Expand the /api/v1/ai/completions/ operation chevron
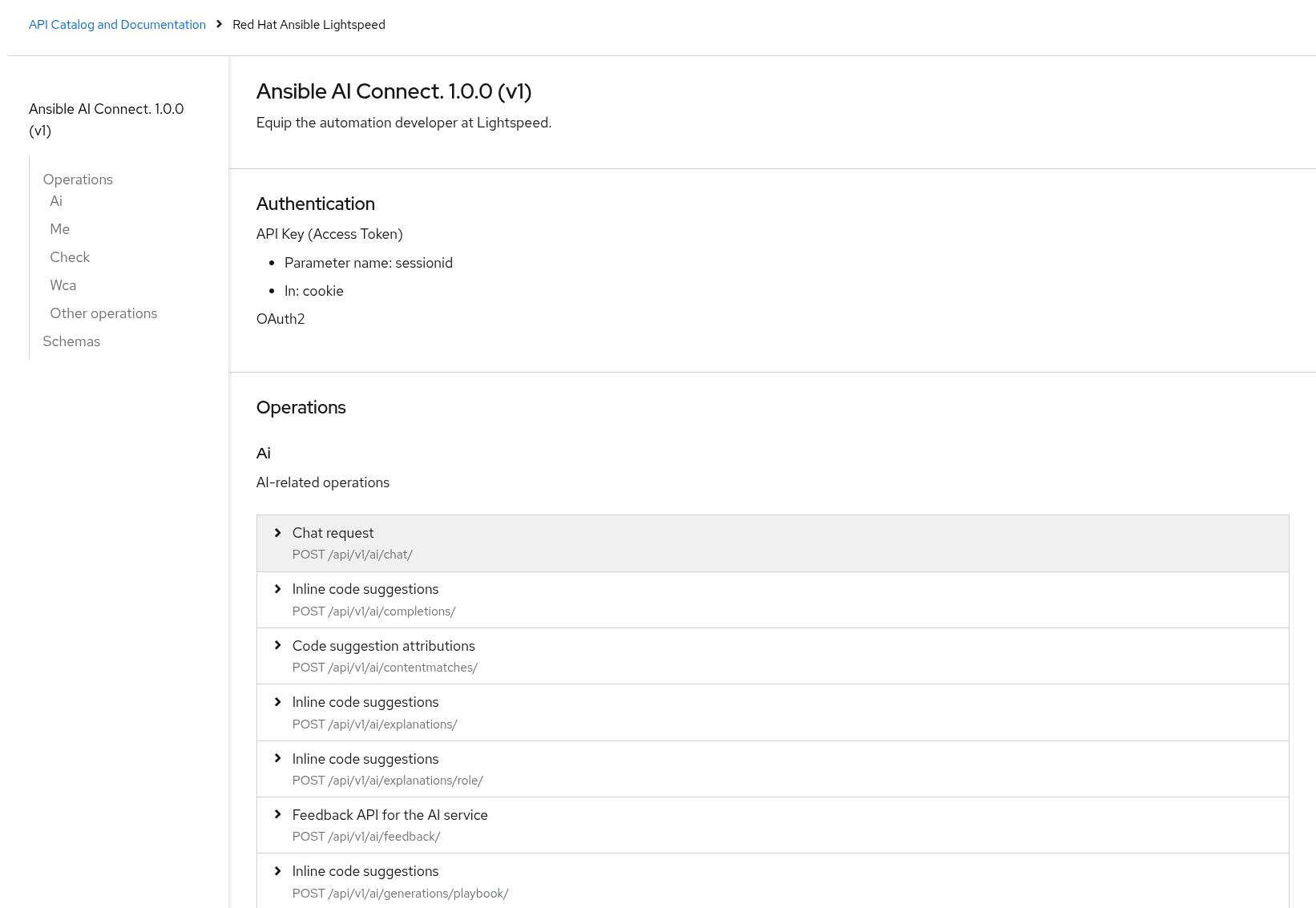 tap(278, 589)
